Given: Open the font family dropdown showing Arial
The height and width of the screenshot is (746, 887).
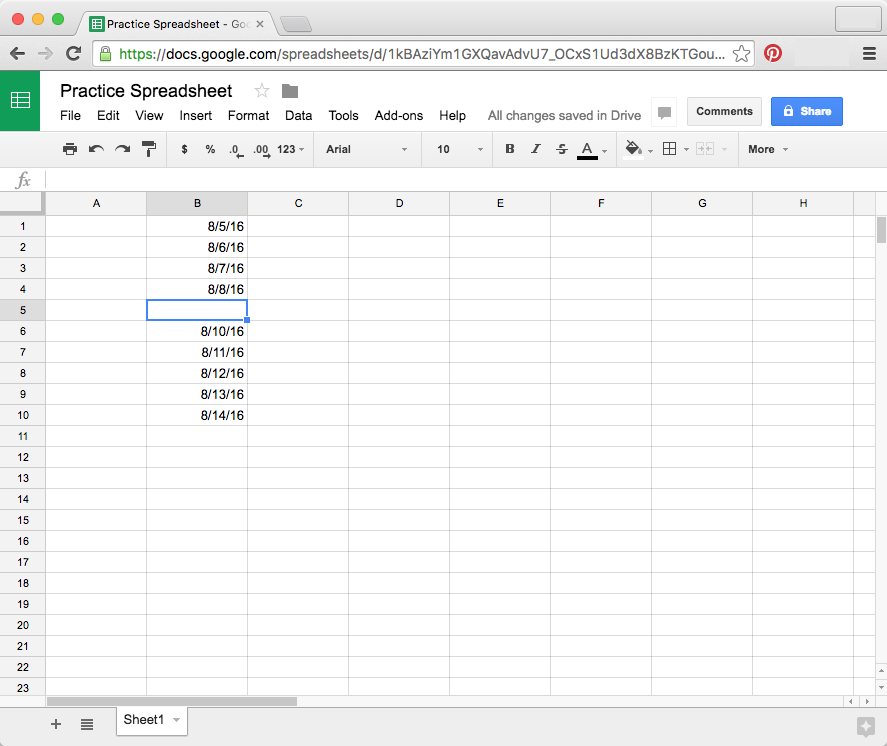Looking at the screenshot, I should 367,148.
